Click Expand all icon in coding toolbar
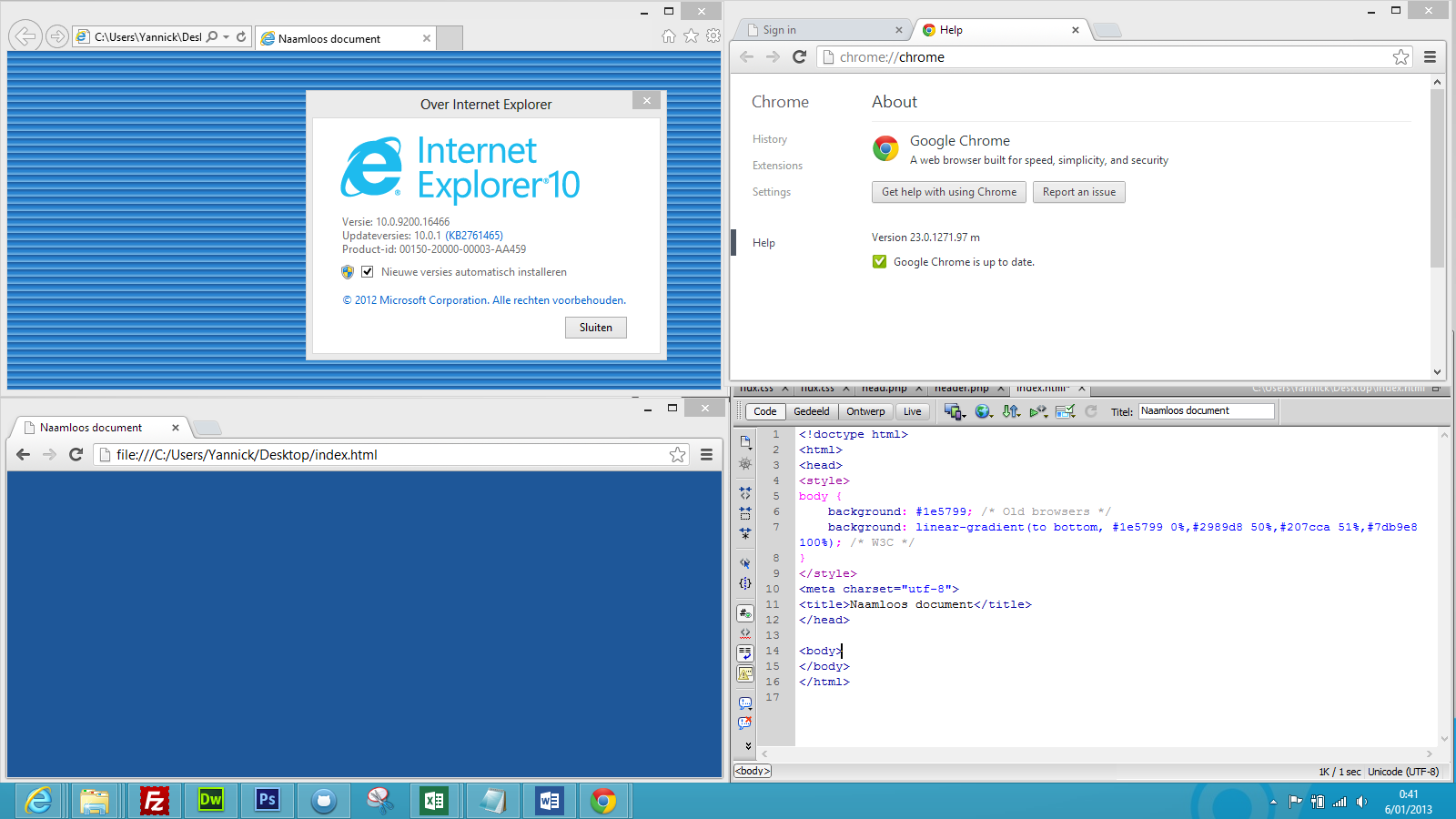 click(745, 533)
